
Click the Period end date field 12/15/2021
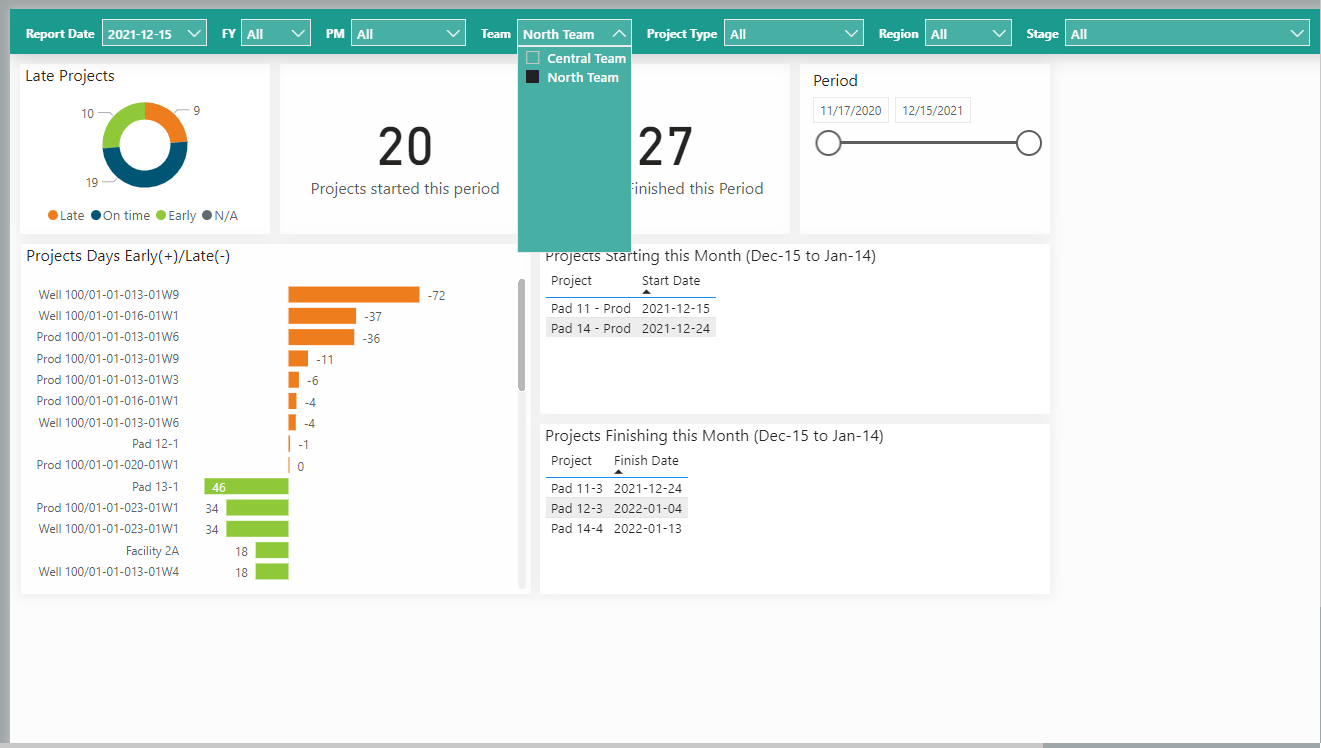tap(932, 110)
